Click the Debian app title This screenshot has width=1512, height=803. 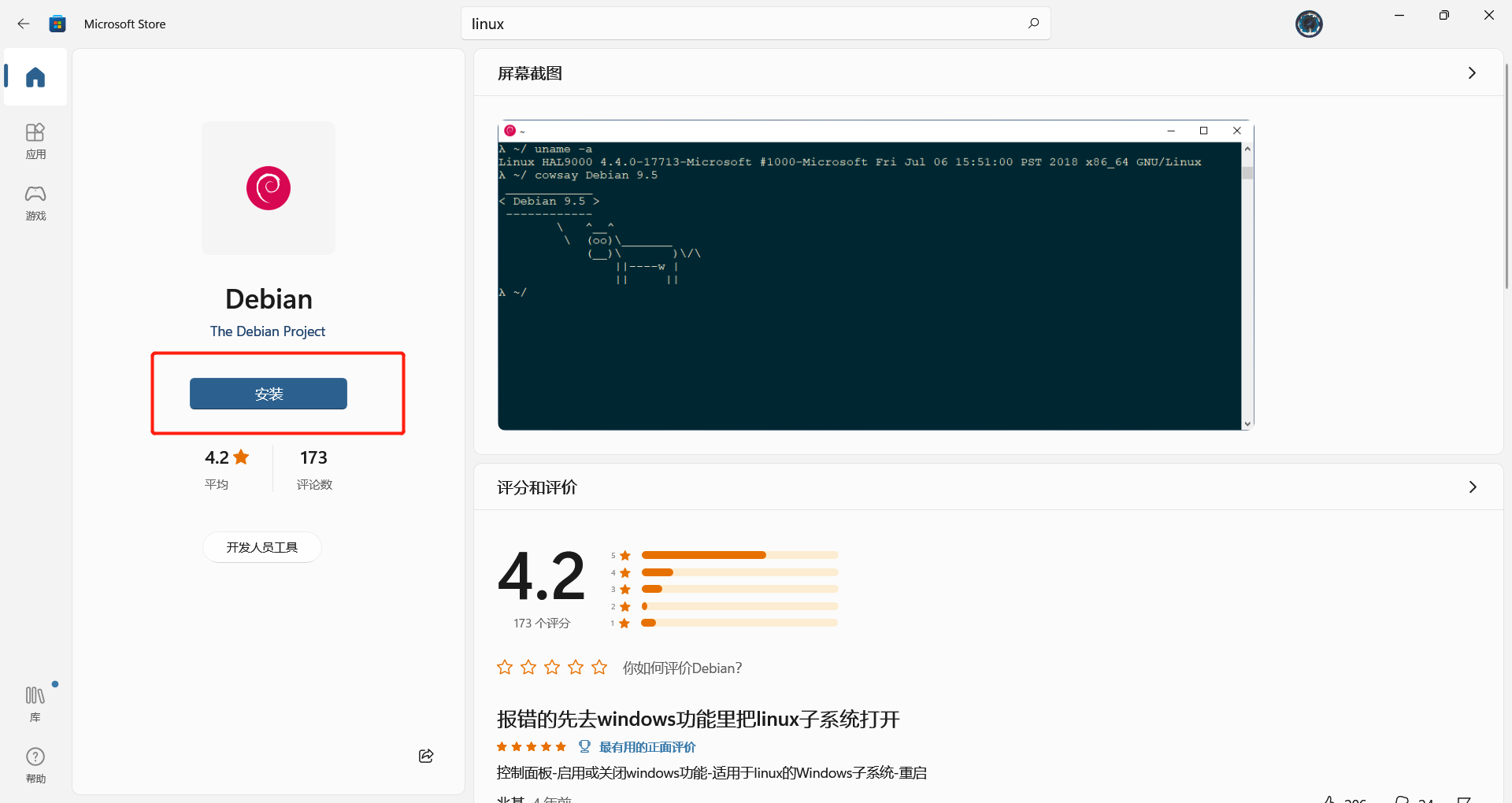[269, 299]
